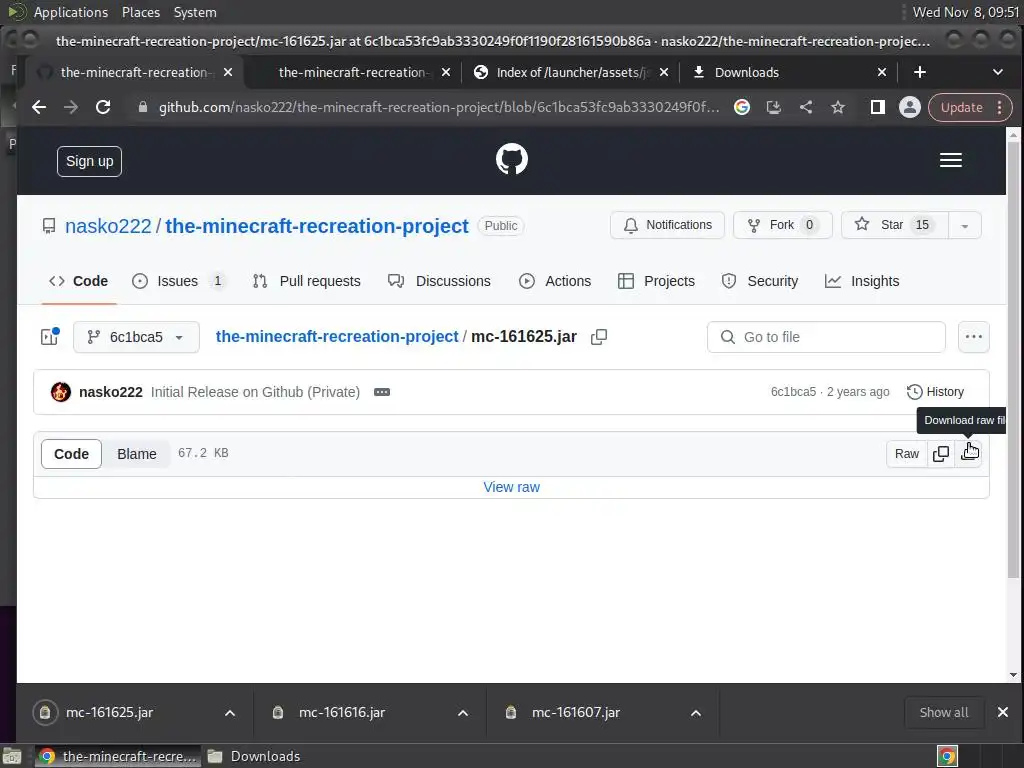Open the Star lists dropdown arrow
1024x768 pixels.
pos(965,225)
